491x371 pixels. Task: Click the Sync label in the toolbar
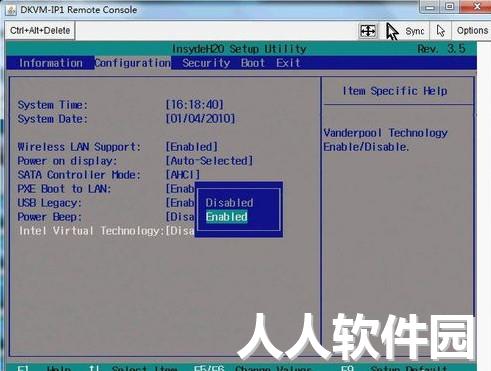(415, 31)
